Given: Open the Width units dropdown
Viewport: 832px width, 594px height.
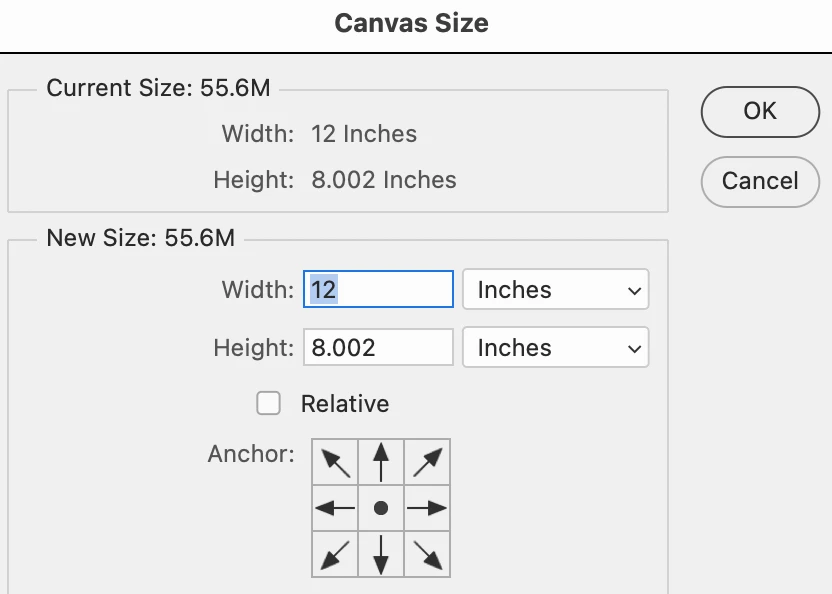Looking at the screenshot, I should (555, 290).
